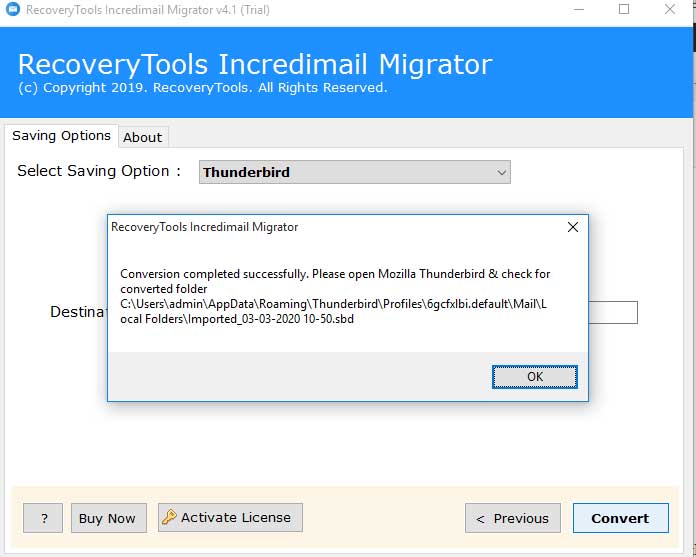Screen dimensions: 696x557
Task: Click OK in the conversion completed dialog
Action: pyautogui.click(x=534, y=377)
